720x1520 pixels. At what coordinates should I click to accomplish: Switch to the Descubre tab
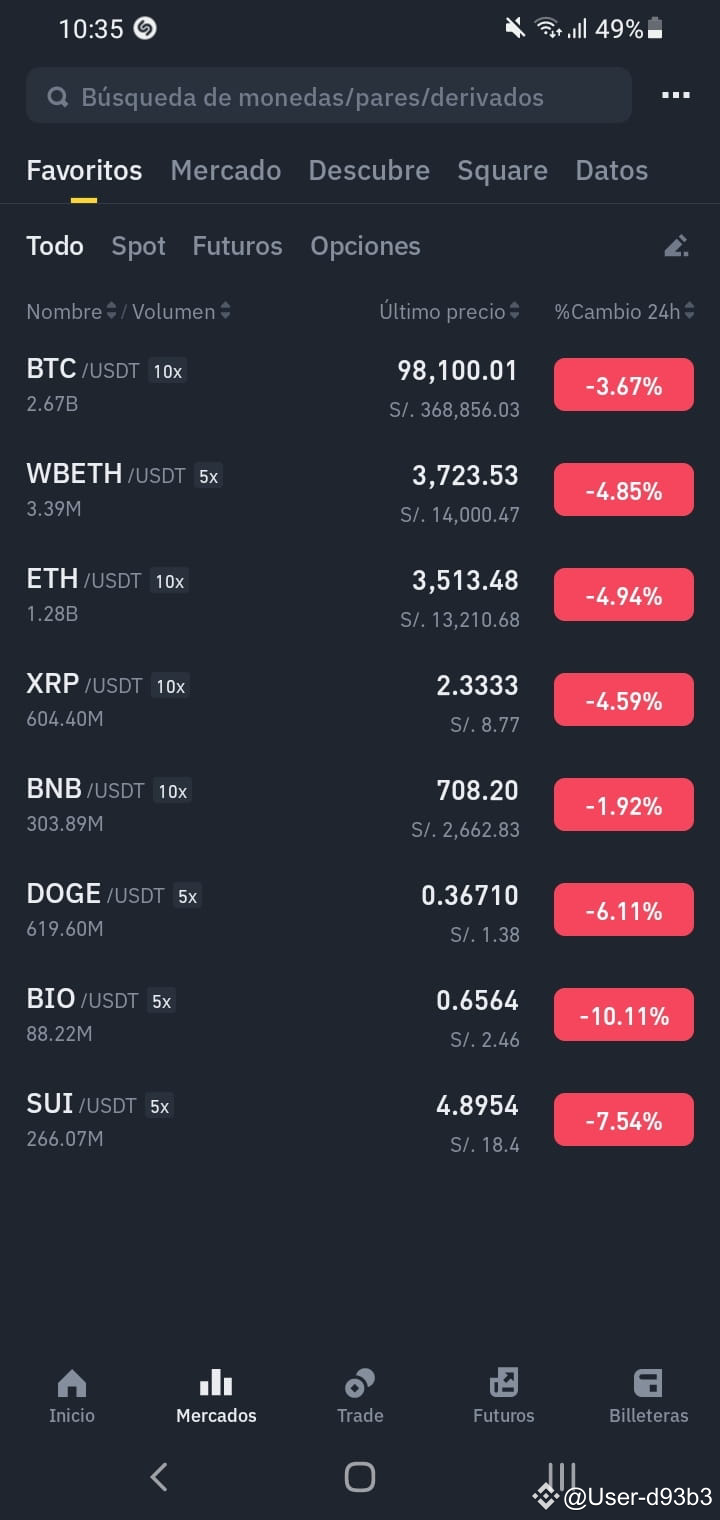pyautogui.click(x=369, y=170)
